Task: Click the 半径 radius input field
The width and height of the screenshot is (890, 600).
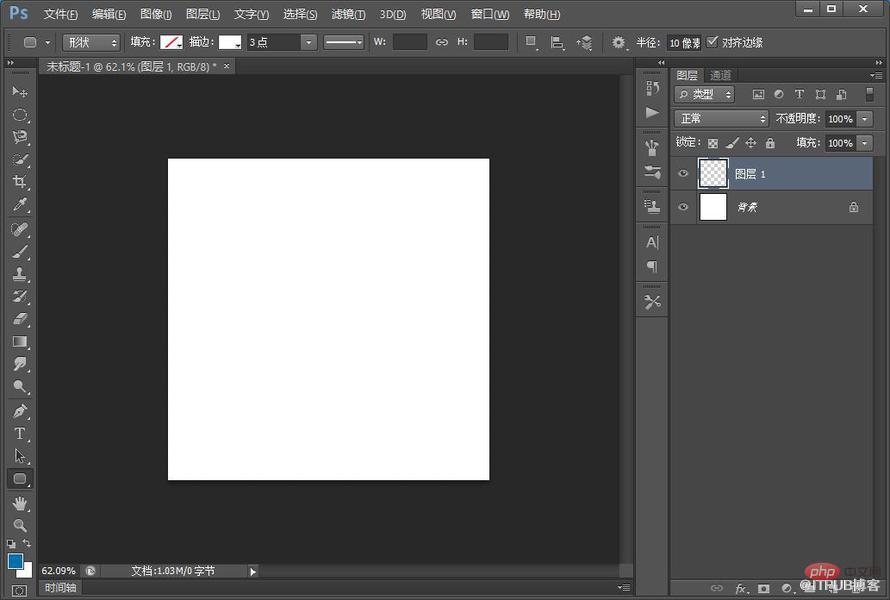Action: point(684,43)
